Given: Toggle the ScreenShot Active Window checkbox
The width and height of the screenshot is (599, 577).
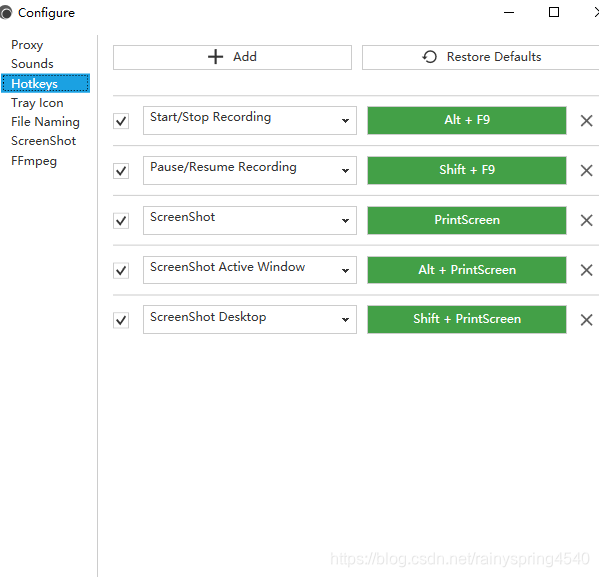Looking at the screenshot, I should (121, 271).
